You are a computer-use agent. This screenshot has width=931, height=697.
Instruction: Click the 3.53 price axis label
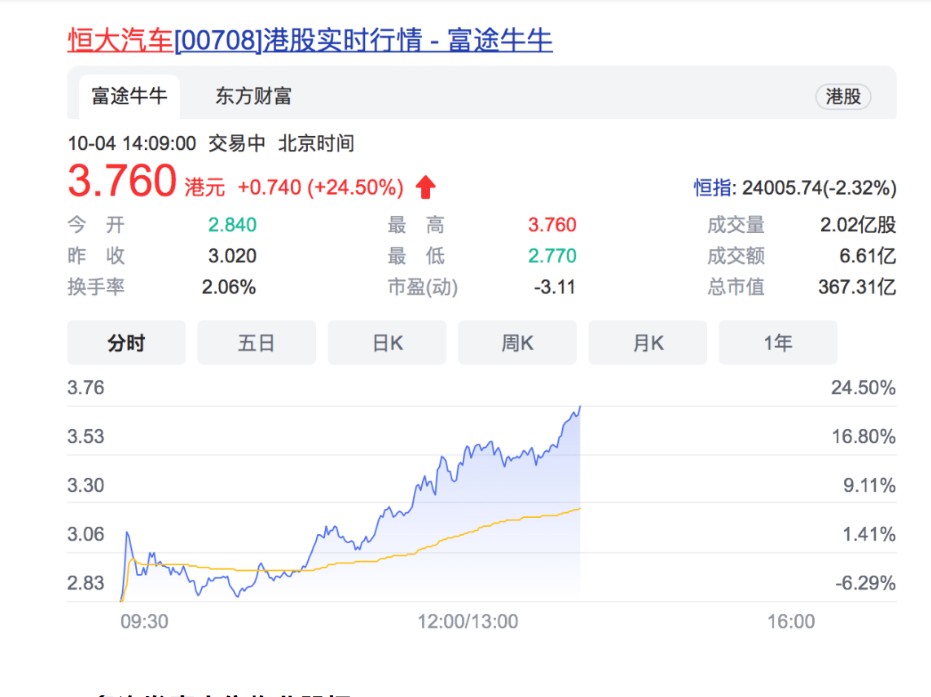click(x=86, y=436)
